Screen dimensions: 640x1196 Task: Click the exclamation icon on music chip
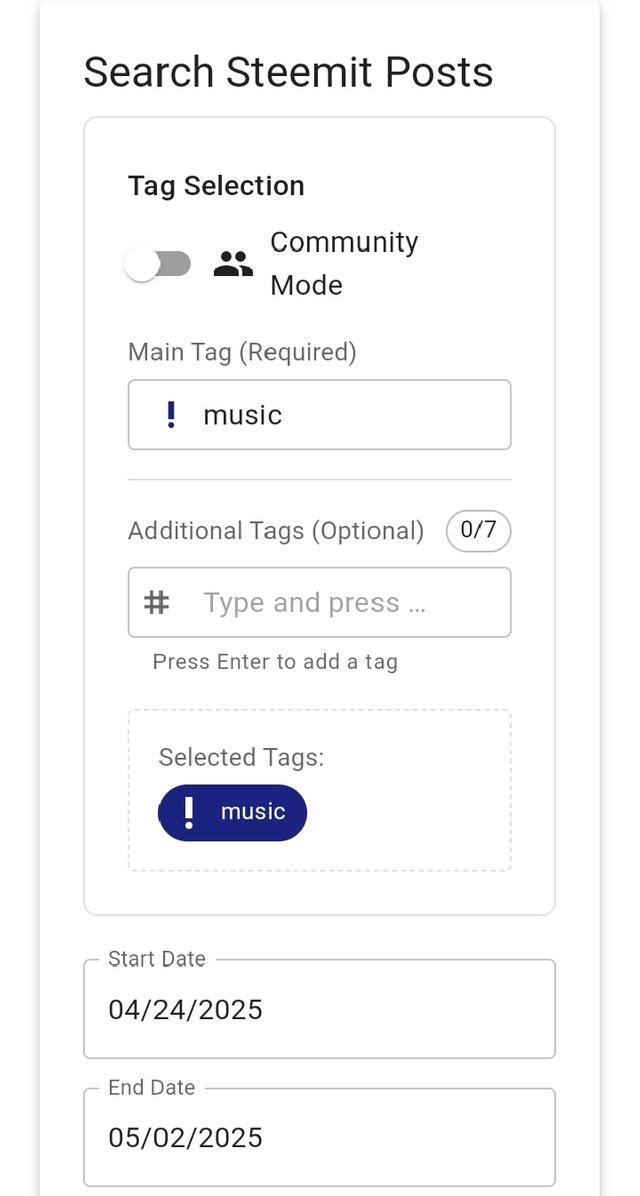189,812
